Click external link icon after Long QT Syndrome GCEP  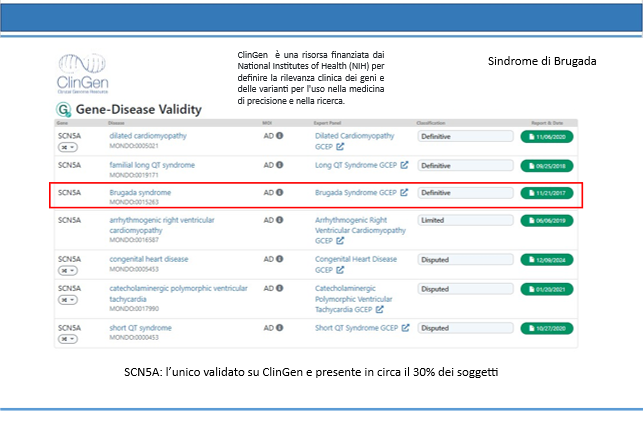click(x=404, y=165)
